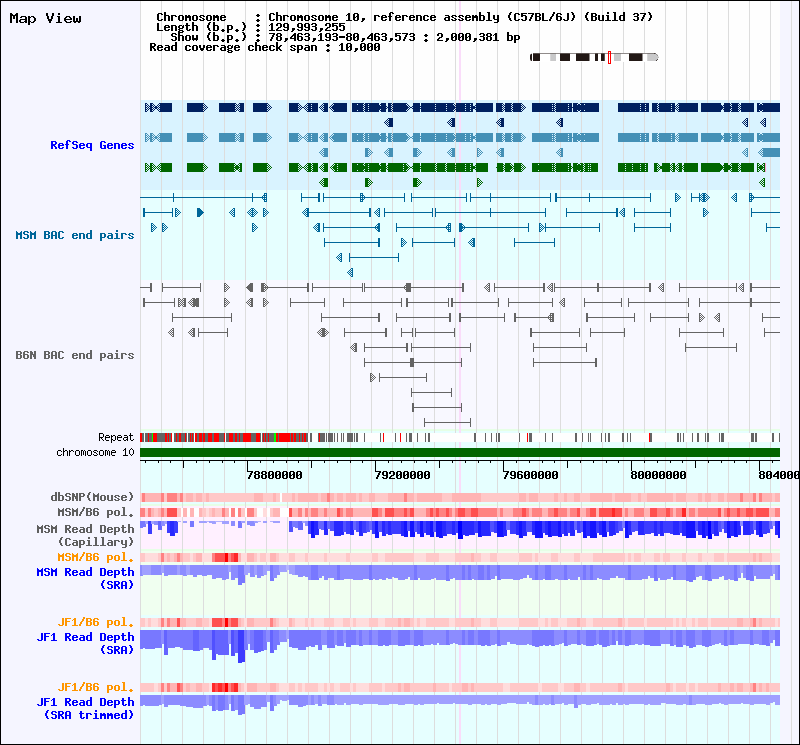The width and height of the screenshot is (800, 745).
Task: Click the dbSNP(Mouse) track label
Action: click(x=92, y=497)
